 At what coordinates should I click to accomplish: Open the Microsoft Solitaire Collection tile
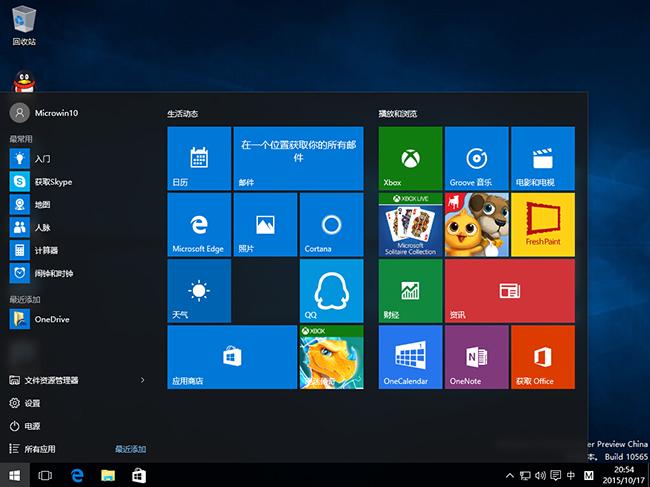410,225
